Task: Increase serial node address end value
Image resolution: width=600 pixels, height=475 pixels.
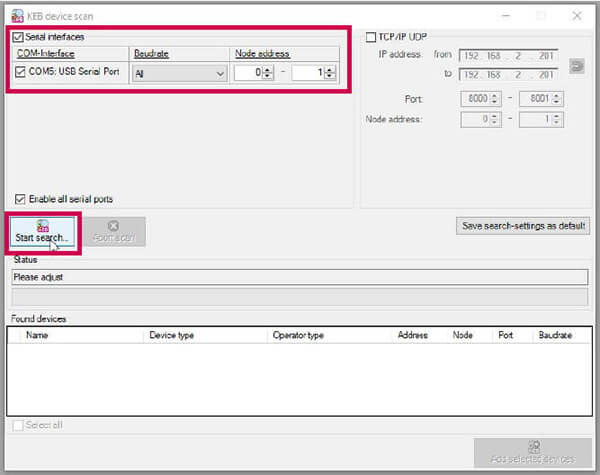Action: [x=330, y=69]
